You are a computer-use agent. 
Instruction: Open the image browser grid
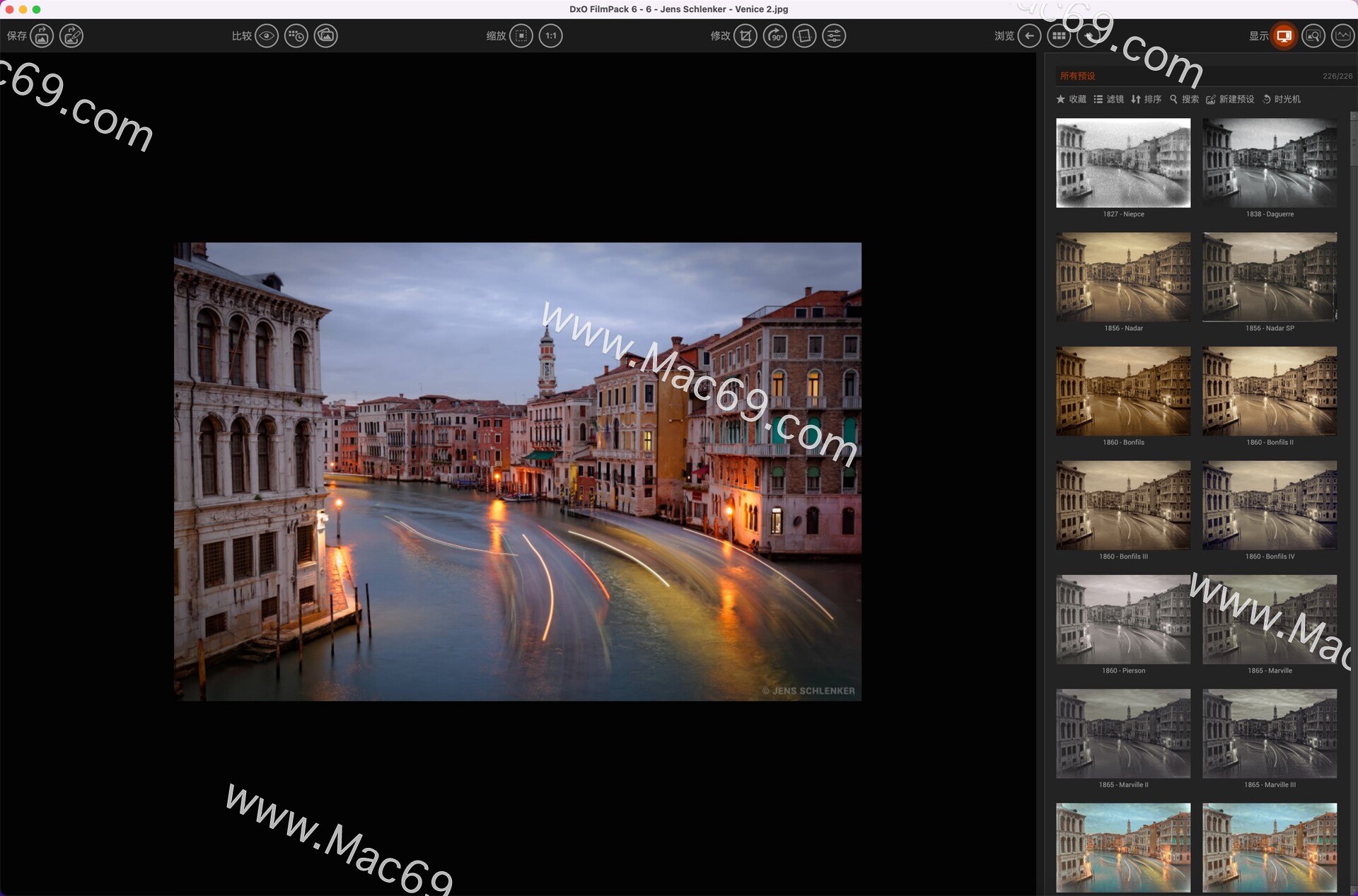1059,36
